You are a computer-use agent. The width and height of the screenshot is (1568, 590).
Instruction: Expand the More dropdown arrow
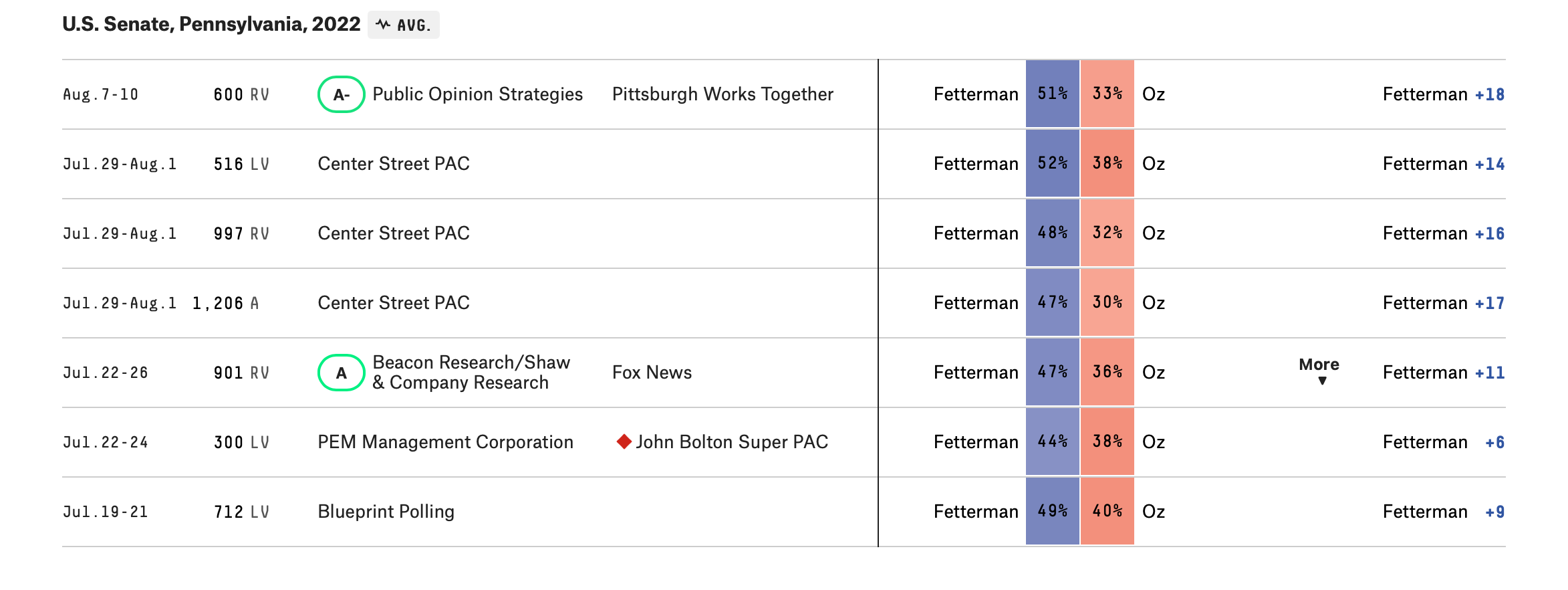[x=1321, y=381]
